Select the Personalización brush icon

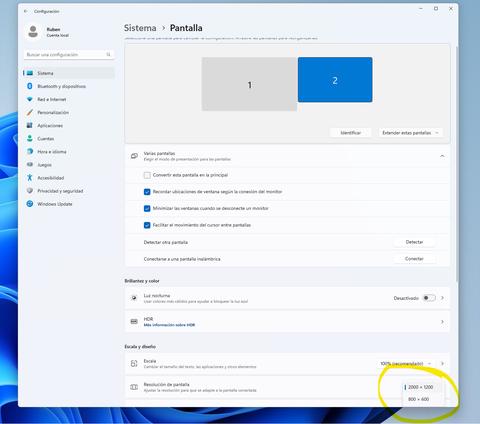click(x=30, y=112)
